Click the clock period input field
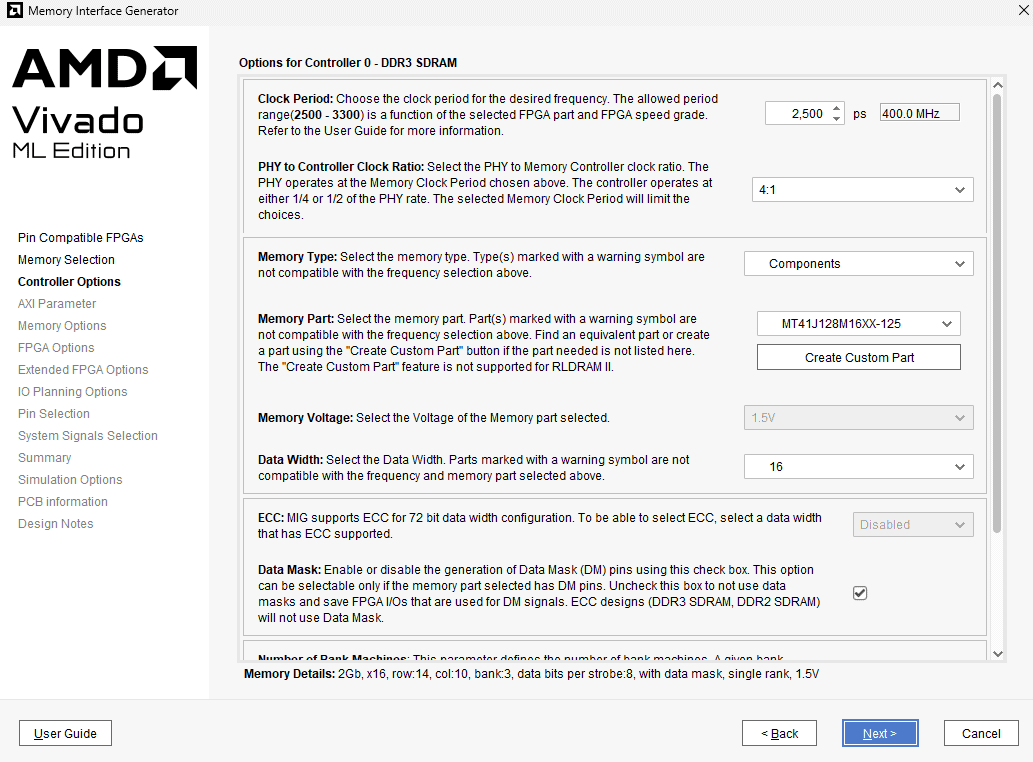This screenshot has height=762, width=1033. 796,113
